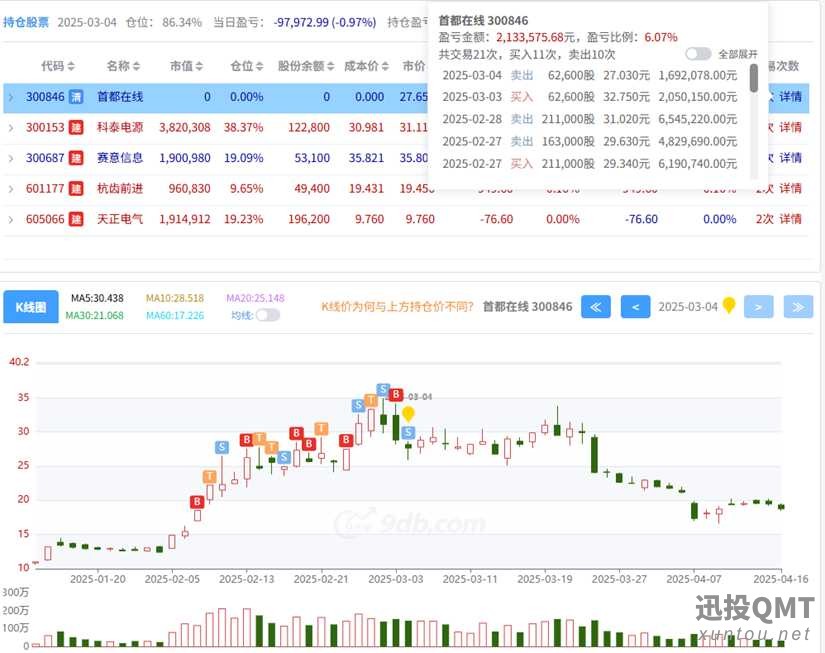The width and height of the screenshot is (825, 653).
Task: Click the 建 badge beside 300153
Action: click(76, 127)
